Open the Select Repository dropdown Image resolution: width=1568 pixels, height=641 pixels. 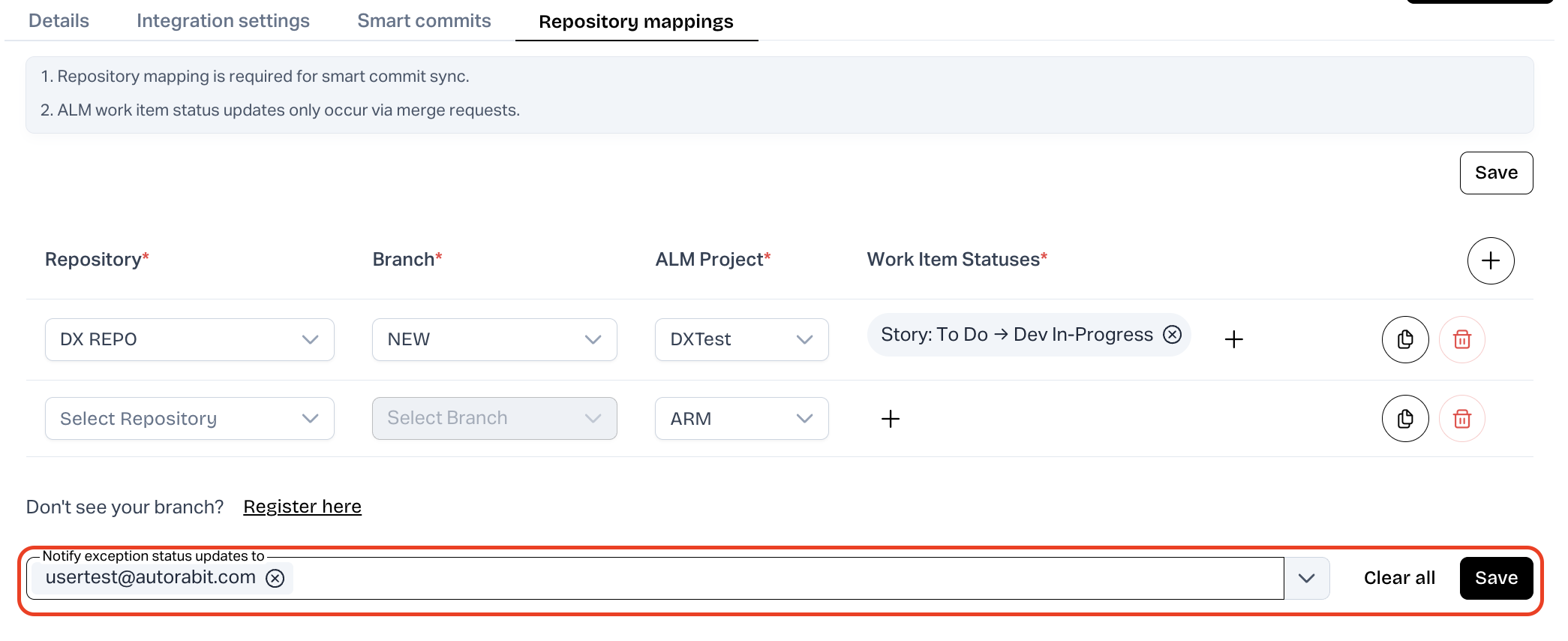point(189,419)
